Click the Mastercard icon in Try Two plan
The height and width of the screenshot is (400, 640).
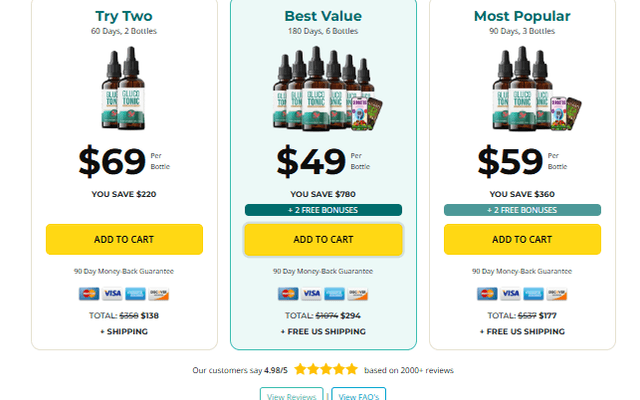coord(90,294)
